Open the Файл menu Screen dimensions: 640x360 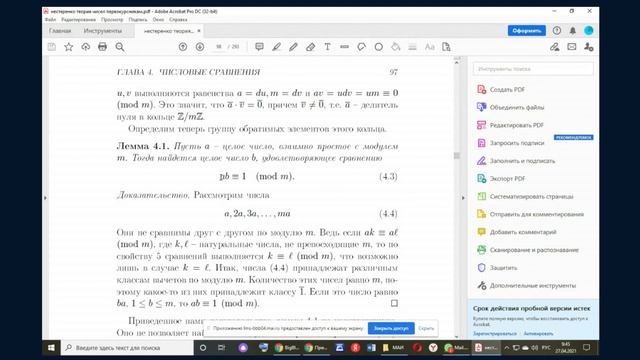click(x=50, y=20)
